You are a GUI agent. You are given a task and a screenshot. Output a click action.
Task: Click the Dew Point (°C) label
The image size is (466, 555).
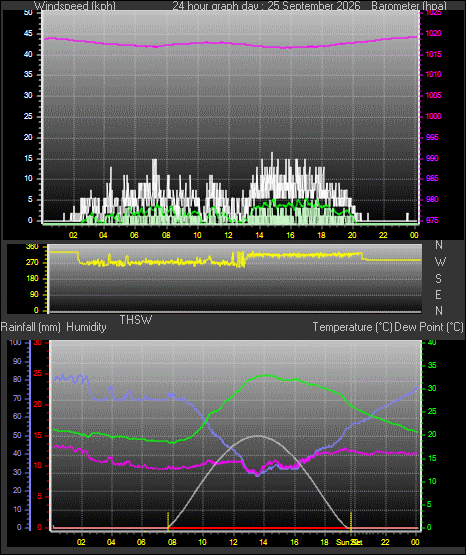428,327
